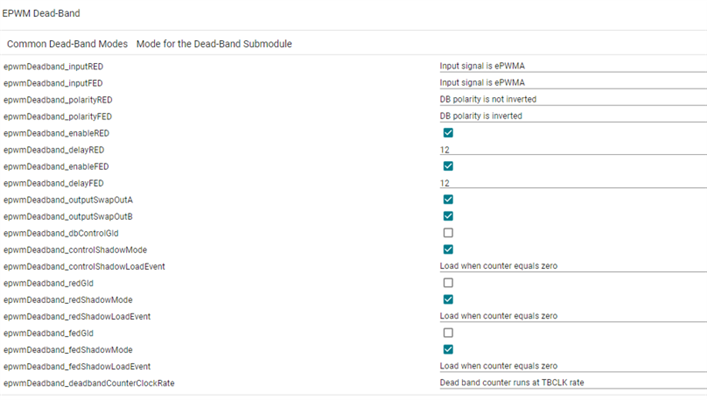
Task: Disable the epwmDeadband_enableFED checkbox
Action: tap(448, 166)
